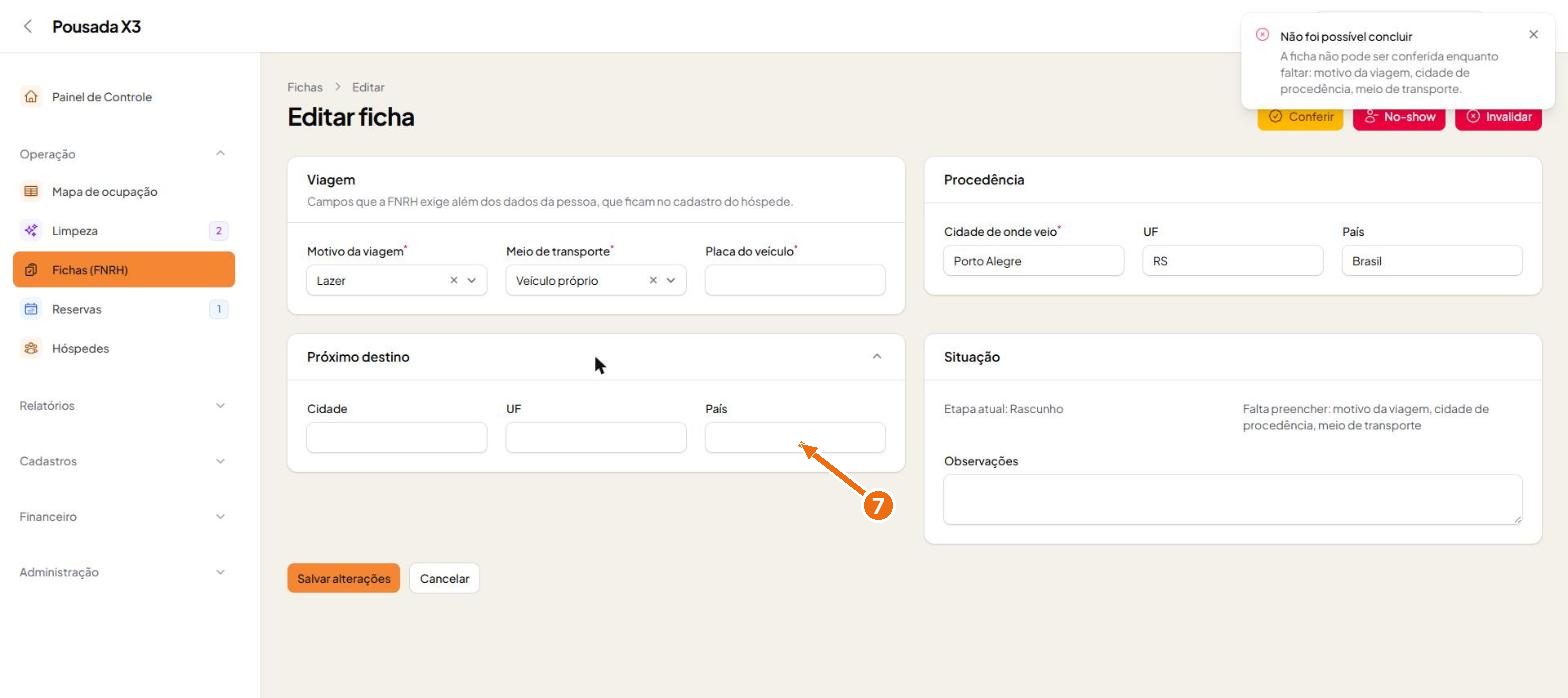Expand the Administração sidebar group
Image resolution: width=1568 pixels, height=698 pixels.
[220, 572]
